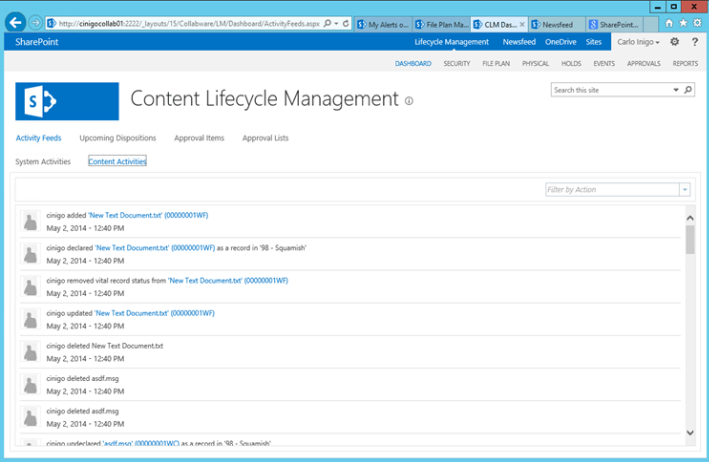Open the EVENTS navigation item
Viewport: 709px width, 462px height.
tap(604, 64)
